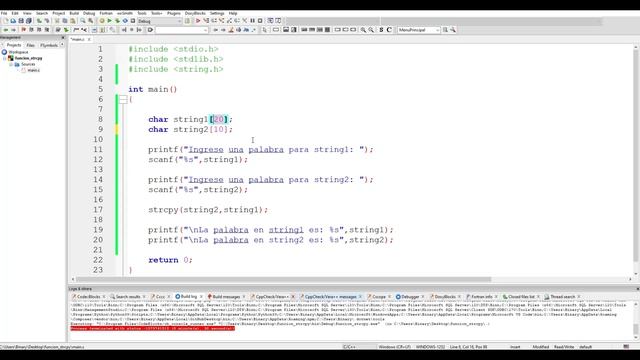Click line number 22 in the margin
Image resolution: width=640 pixels, height=360 pixels.
click(98, 260)
